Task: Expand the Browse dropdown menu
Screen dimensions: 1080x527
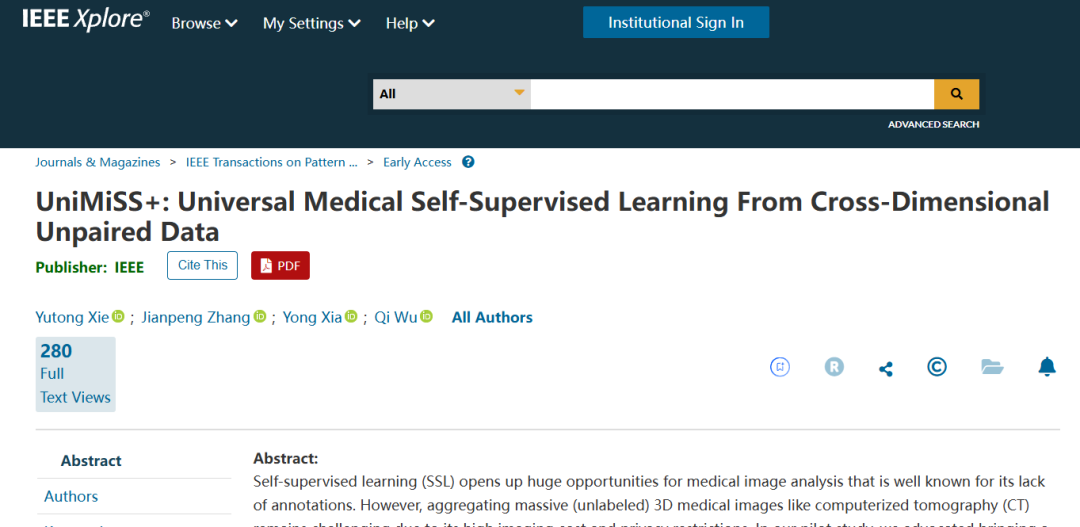Action: click(205, 23)
